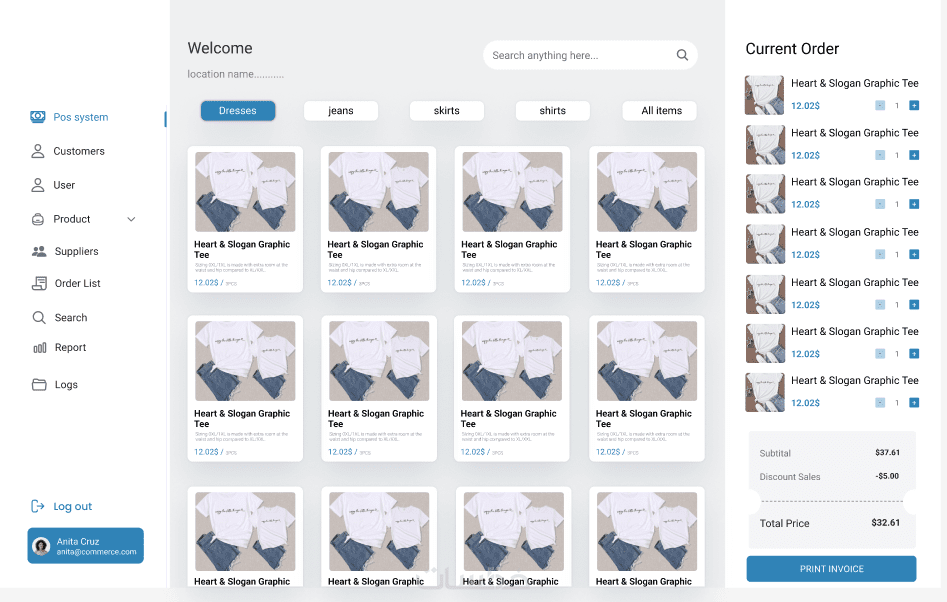
Task: Increase quantity of third order item
Action: pyautogui.click(x=914, y=204)
